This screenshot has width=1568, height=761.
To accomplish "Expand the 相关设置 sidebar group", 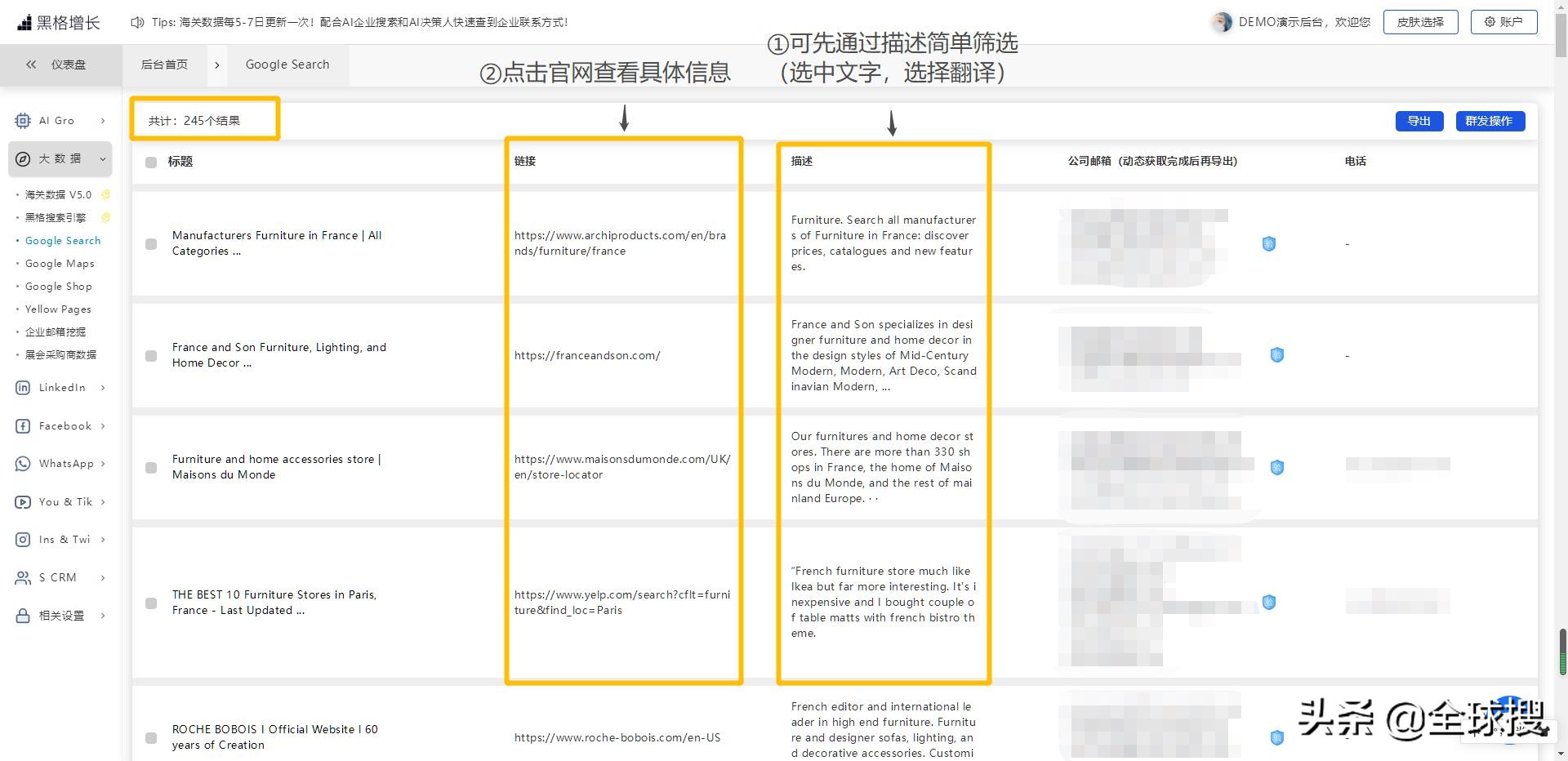I will point(102,615).
